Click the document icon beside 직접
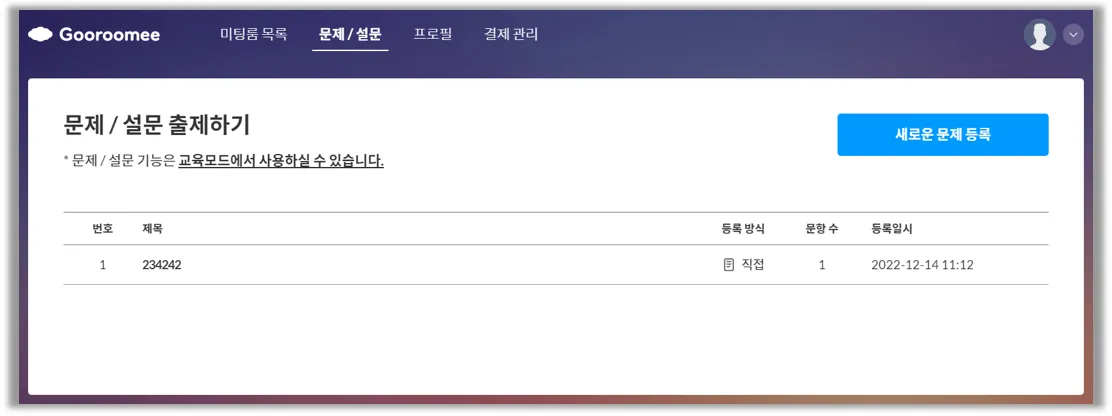This screenshot has height=416, width=1112. 728,265
